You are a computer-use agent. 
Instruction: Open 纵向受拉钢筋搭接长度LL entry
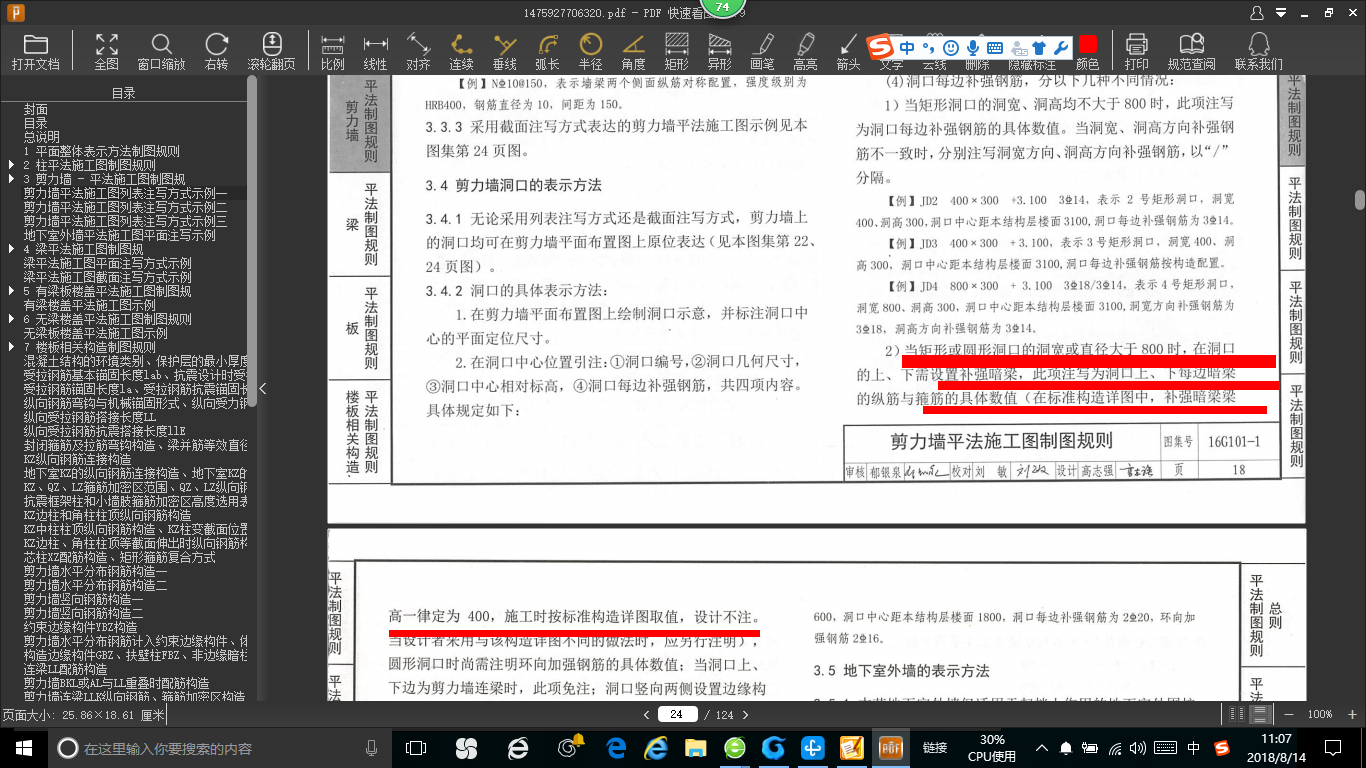click(90, 417)
